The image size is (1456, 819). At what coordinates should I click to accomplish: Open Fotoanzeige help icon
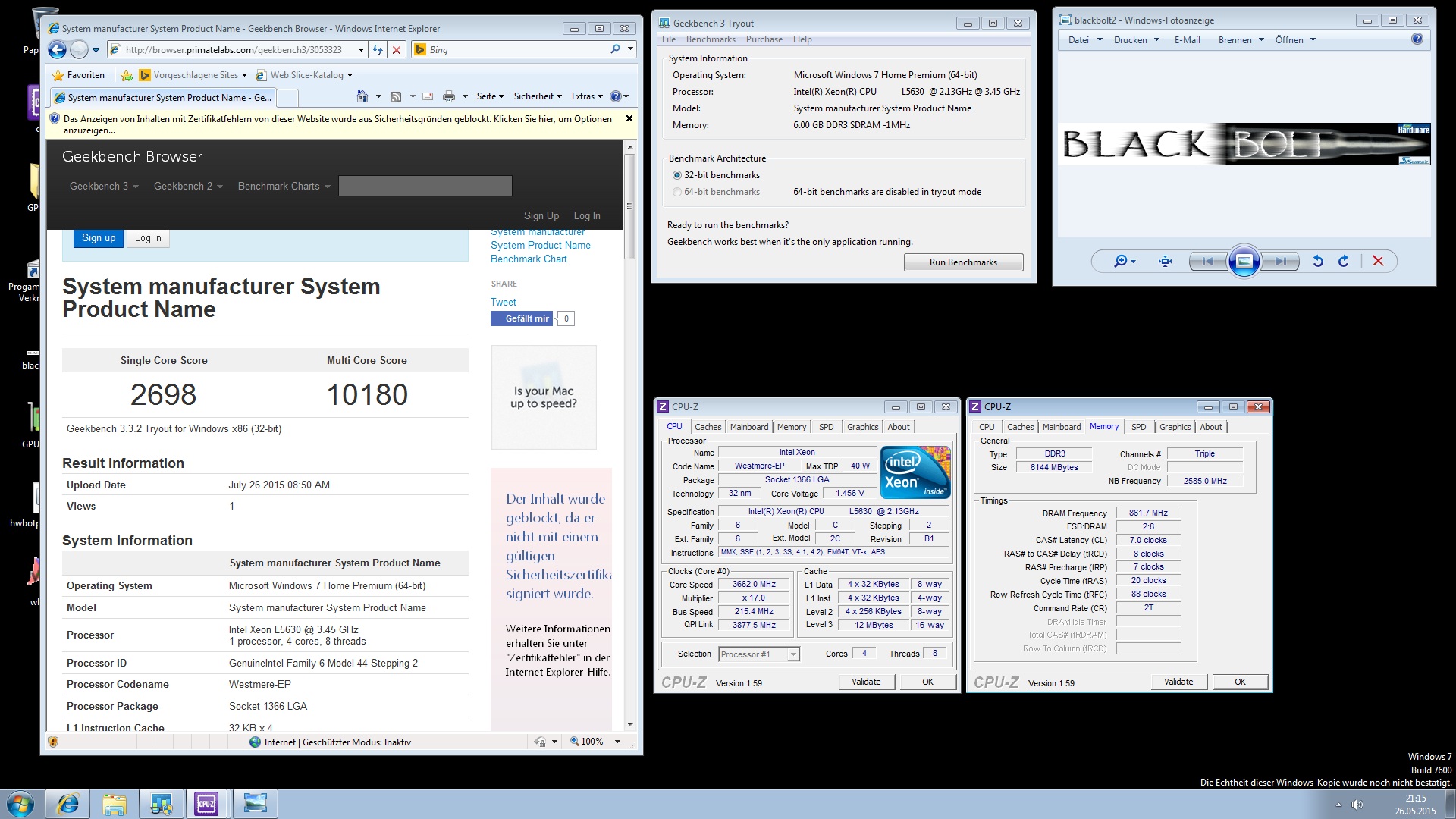[1417, 39]
